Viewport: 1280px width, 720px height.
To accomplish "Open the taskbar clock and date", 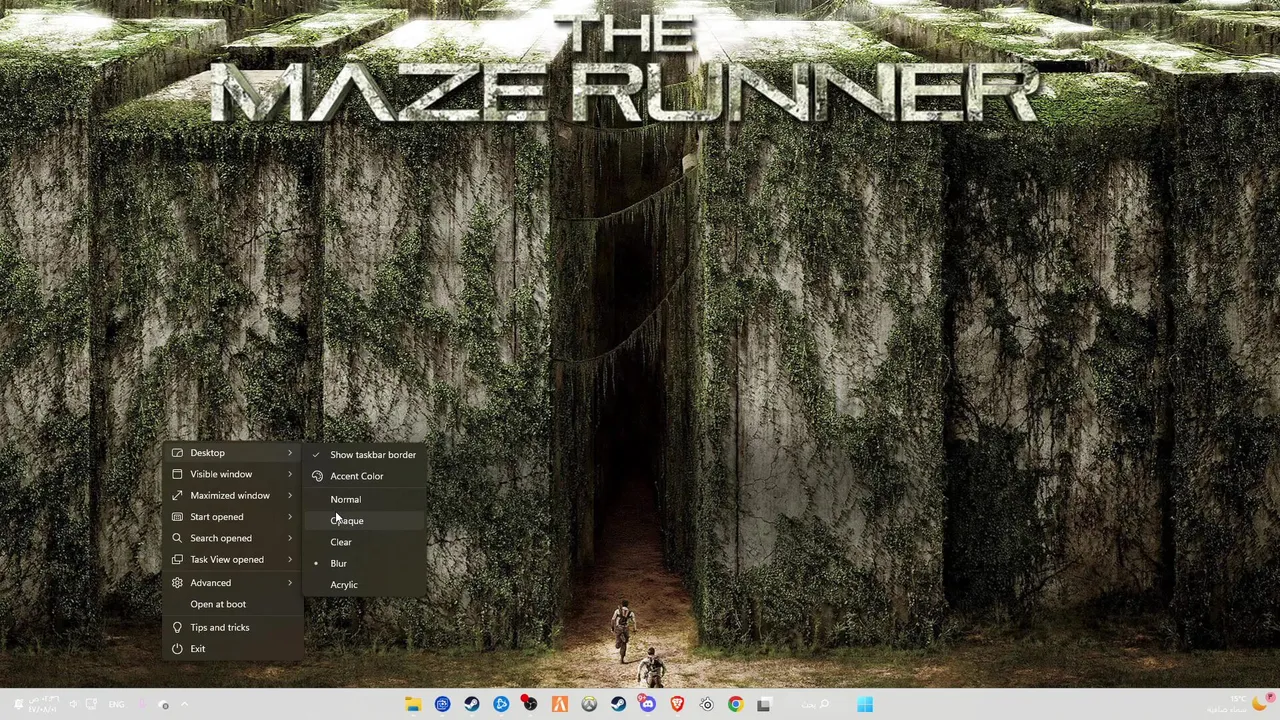I will point(44,704).
